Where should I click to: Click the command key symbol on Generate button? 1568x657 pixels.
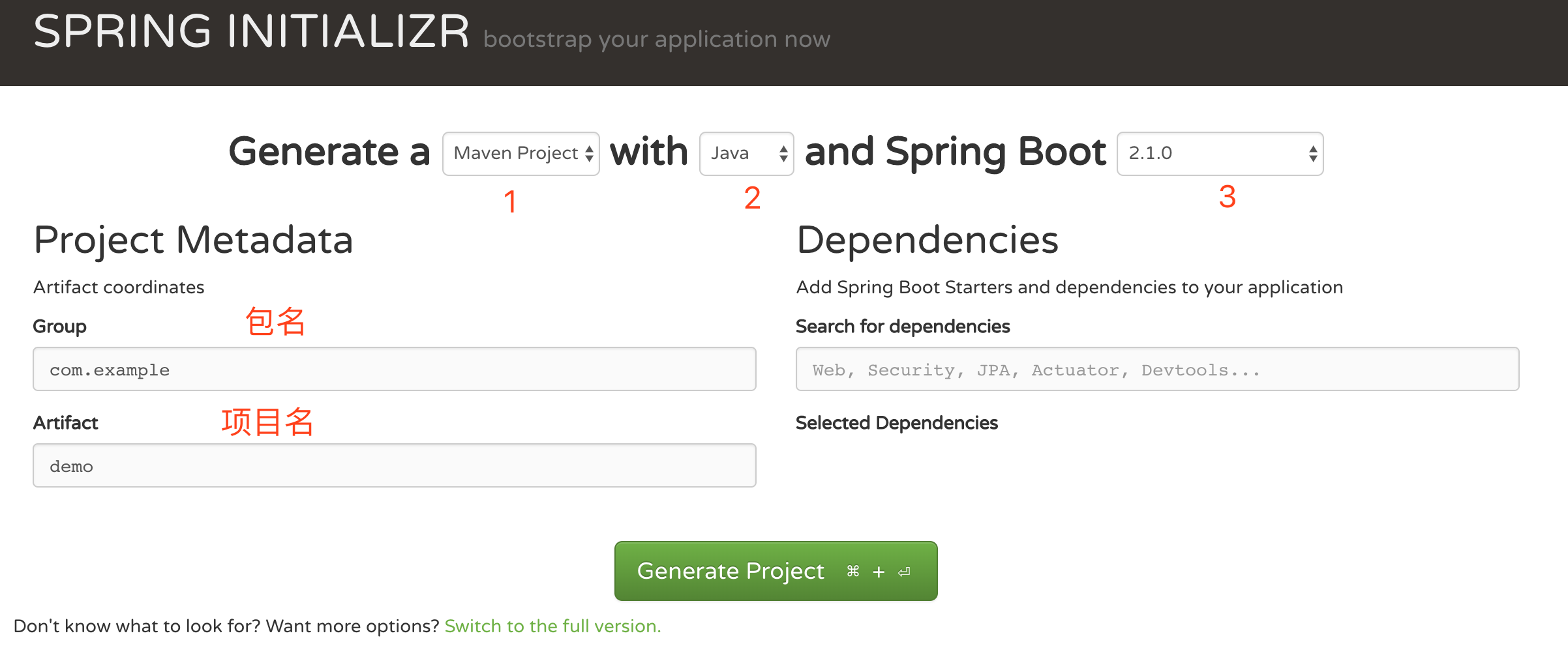(x=852, y=572)
